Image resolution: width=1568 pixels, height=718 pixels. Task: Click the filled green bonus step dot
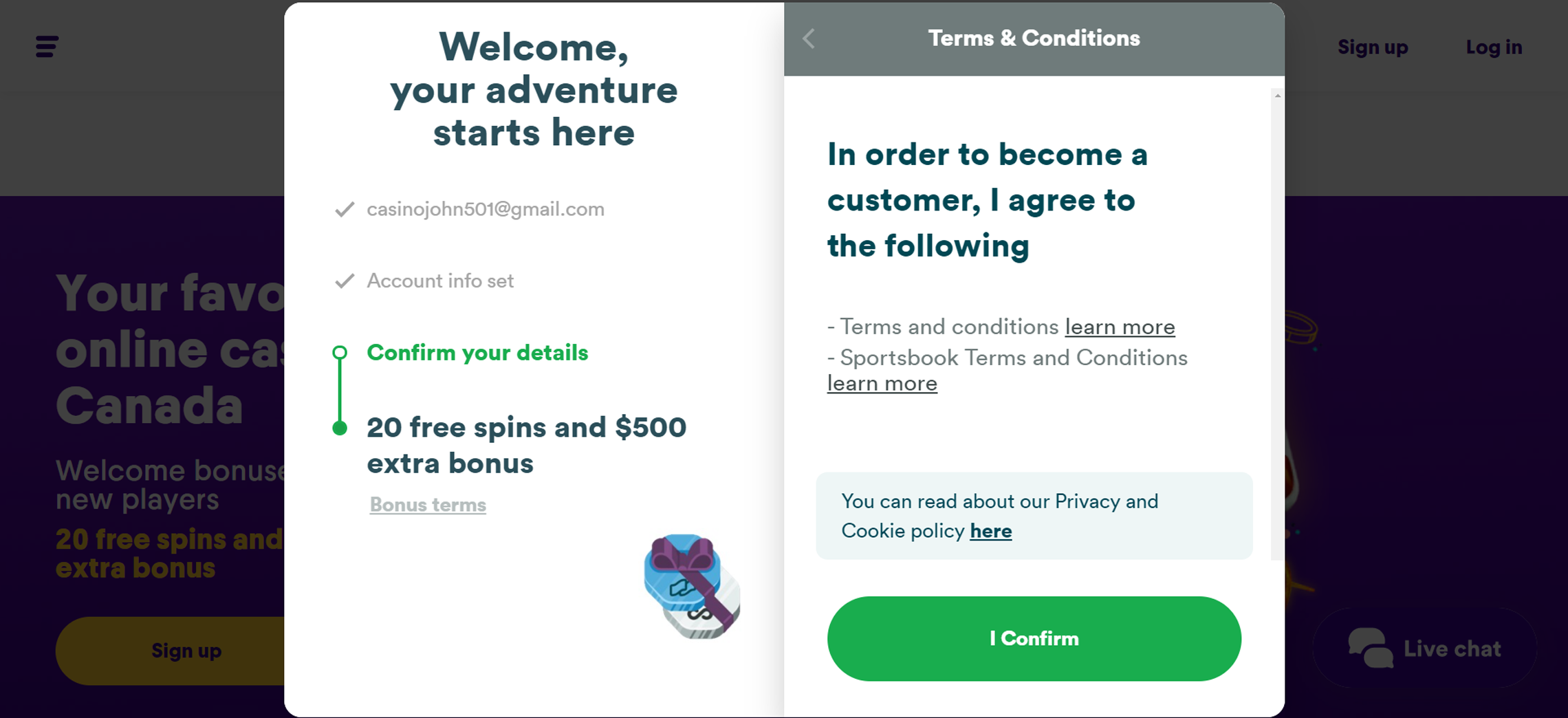340,428
